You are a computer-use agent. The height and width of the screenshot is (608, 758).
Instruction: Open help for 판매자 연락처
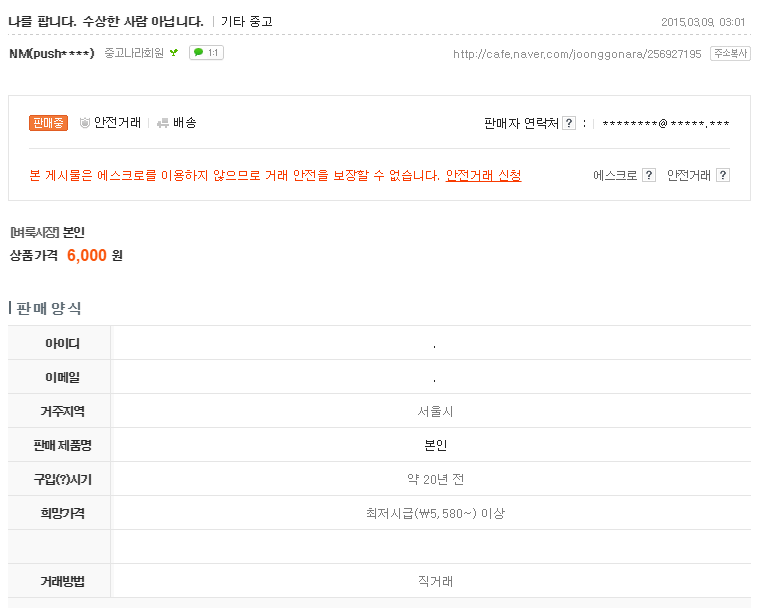(569, 123)
